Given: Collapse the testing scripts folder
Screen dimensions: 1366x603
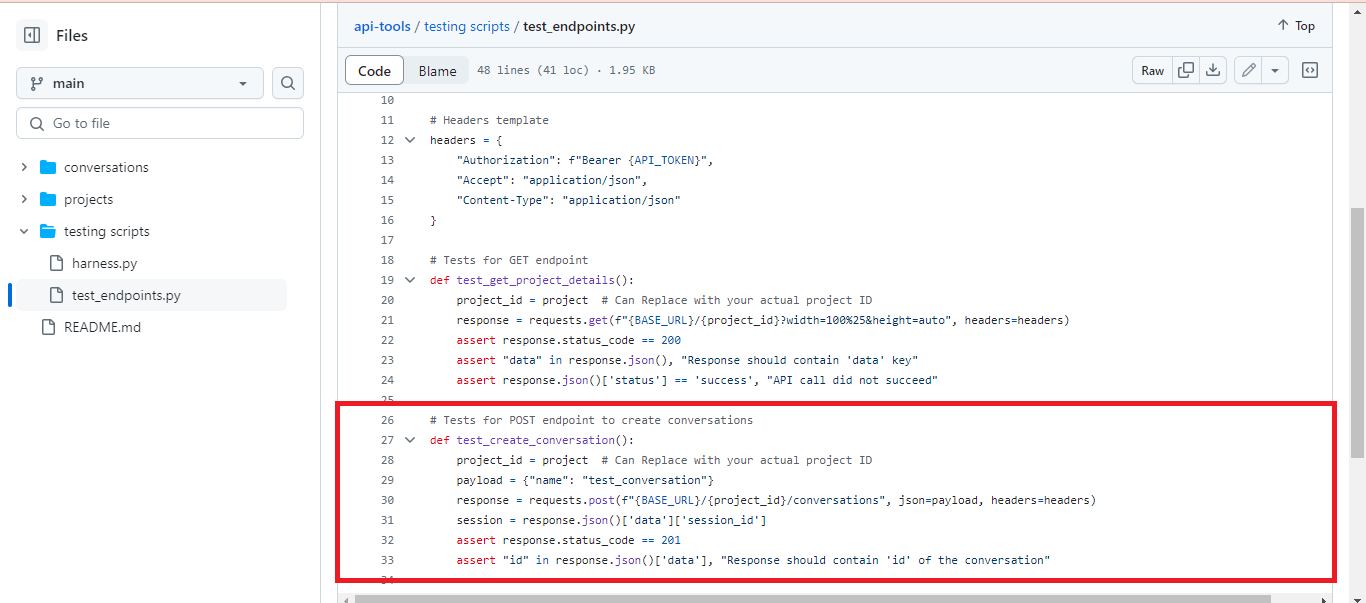Looking at the screenshot, I should pyautogui.click(x=24, y=231).
